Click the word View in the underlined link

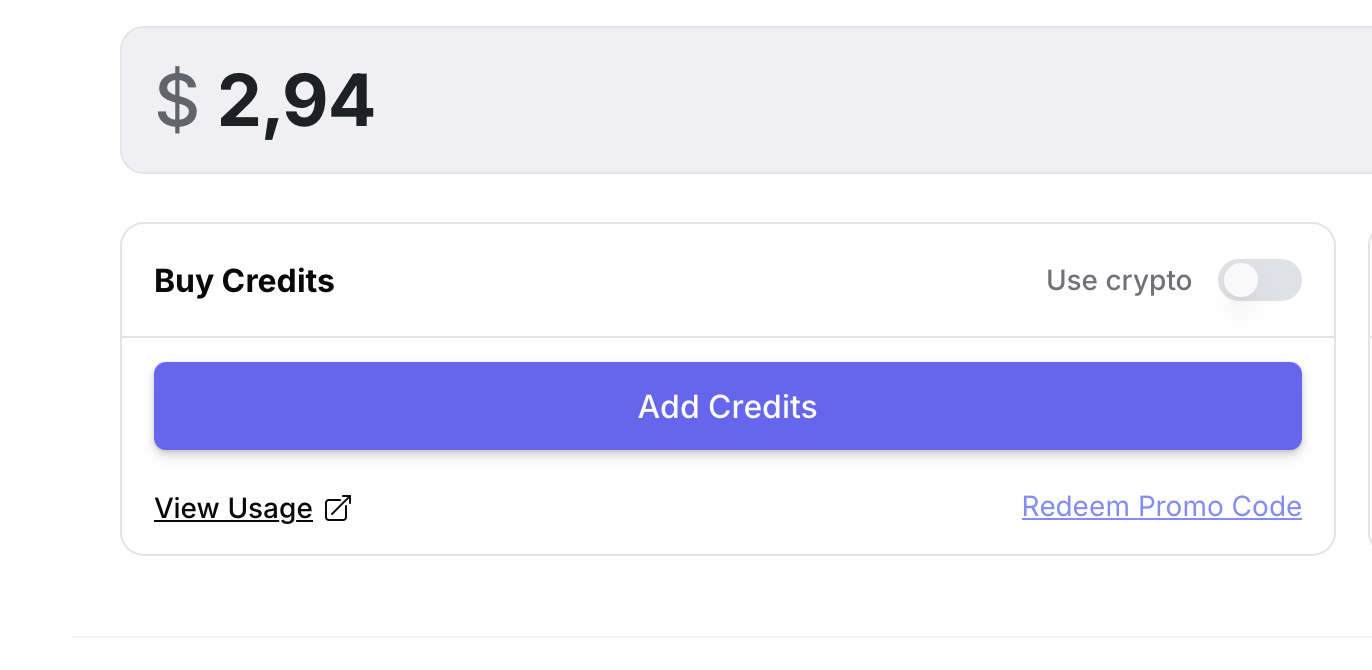(x=187, y=509)
